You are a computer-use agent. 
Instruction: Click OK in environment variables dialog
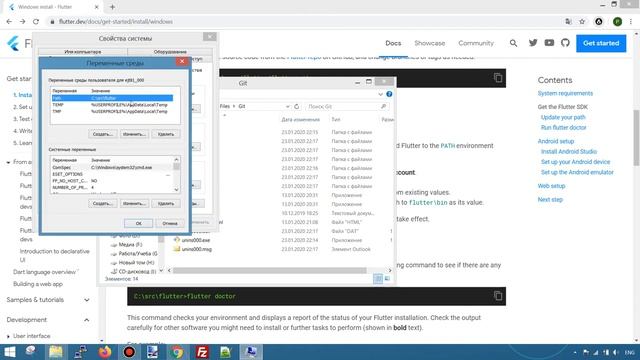click(x=138, y=223)
